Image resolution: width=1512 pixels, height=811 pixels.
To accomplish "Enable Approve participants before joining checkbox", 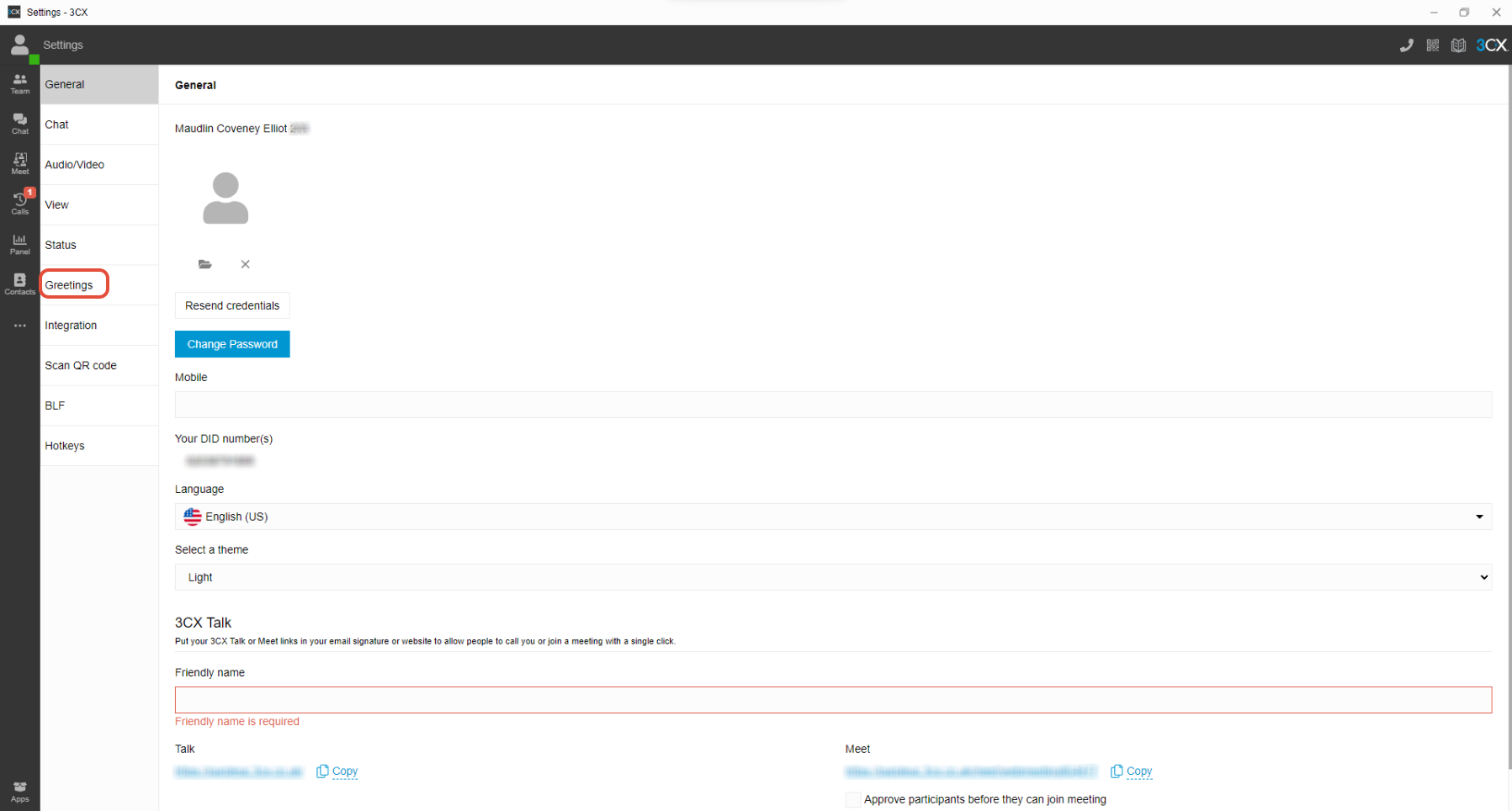I will 853,800.
